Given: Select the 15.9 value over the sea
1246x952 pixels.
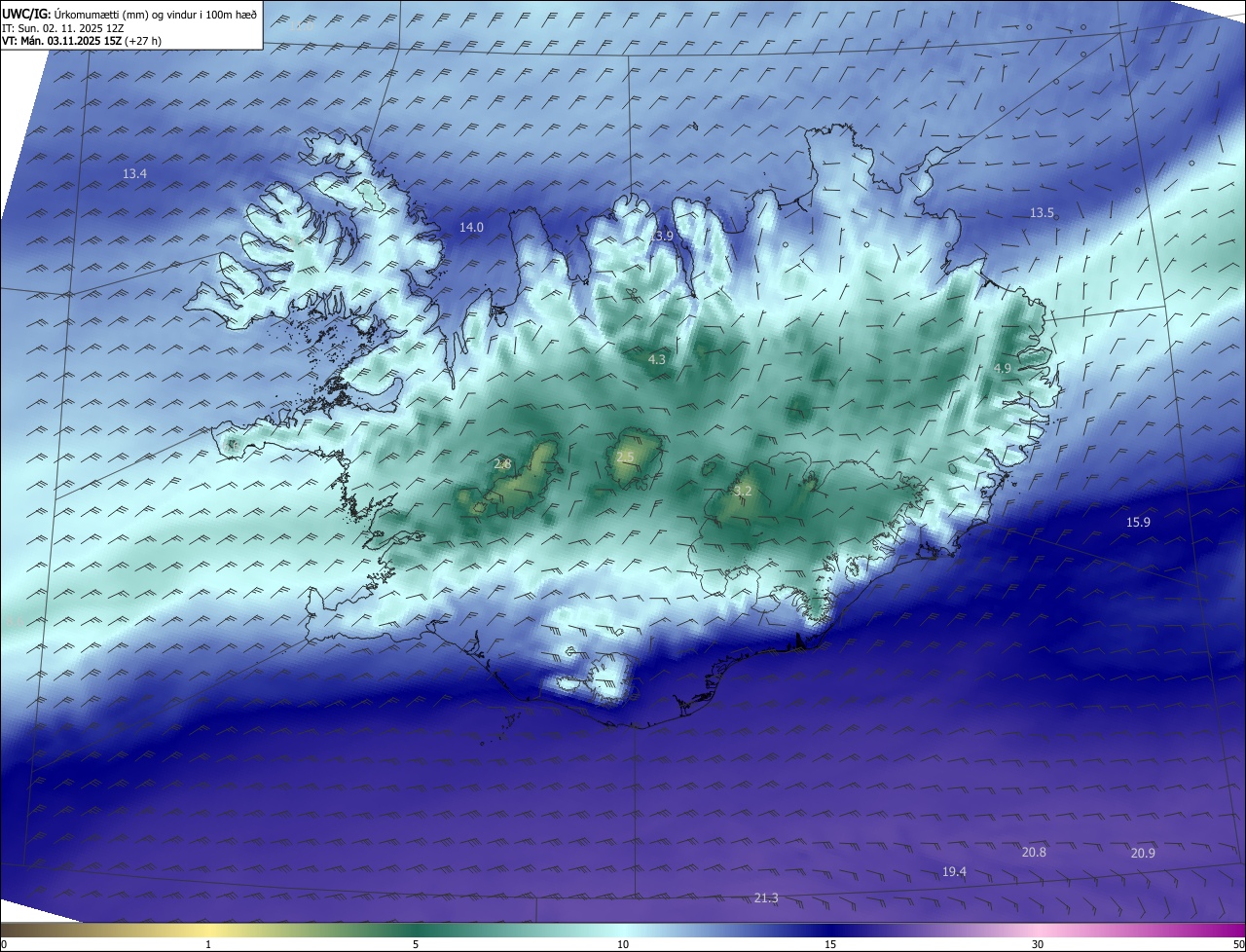Looking at the screenshot, I should [x=1138, y=522].
